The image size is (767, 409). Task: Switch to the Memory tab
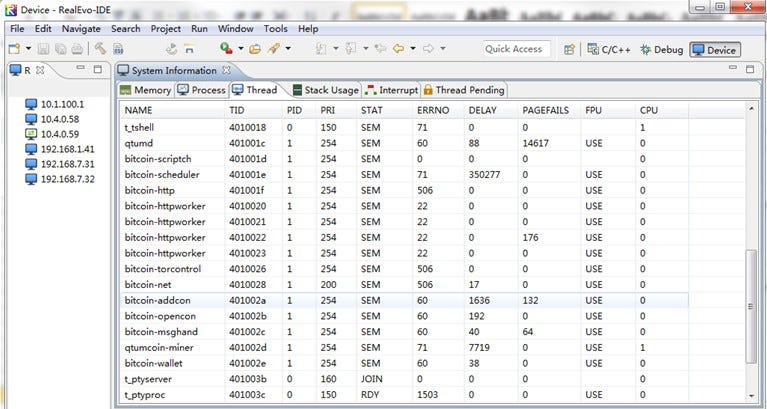tap(145, 90)
